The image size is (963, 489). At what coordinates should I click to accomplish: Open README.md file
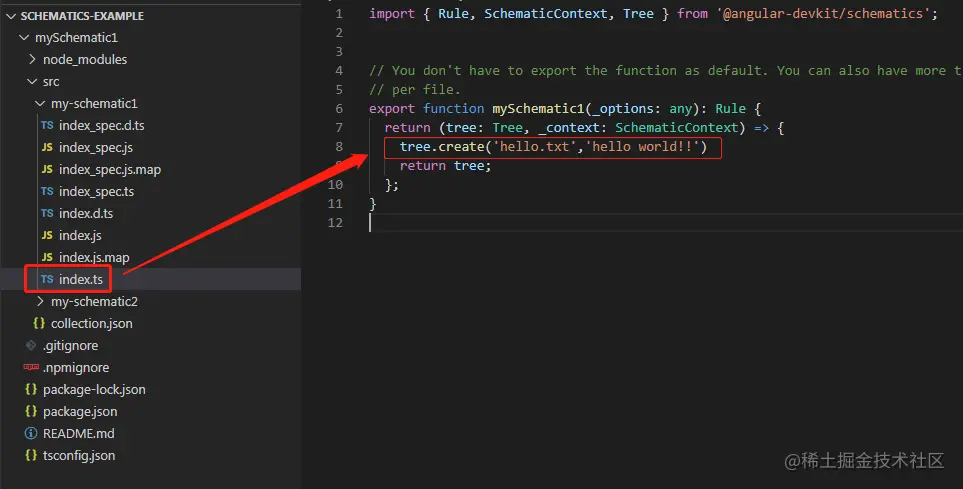[x=79, y=434]
